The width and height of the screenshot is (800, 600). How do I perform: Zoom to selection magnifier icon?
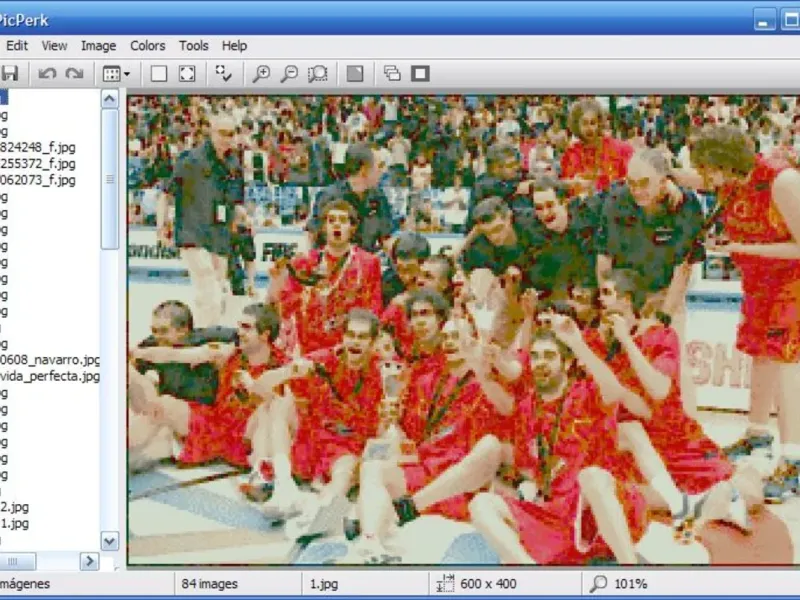317,73
